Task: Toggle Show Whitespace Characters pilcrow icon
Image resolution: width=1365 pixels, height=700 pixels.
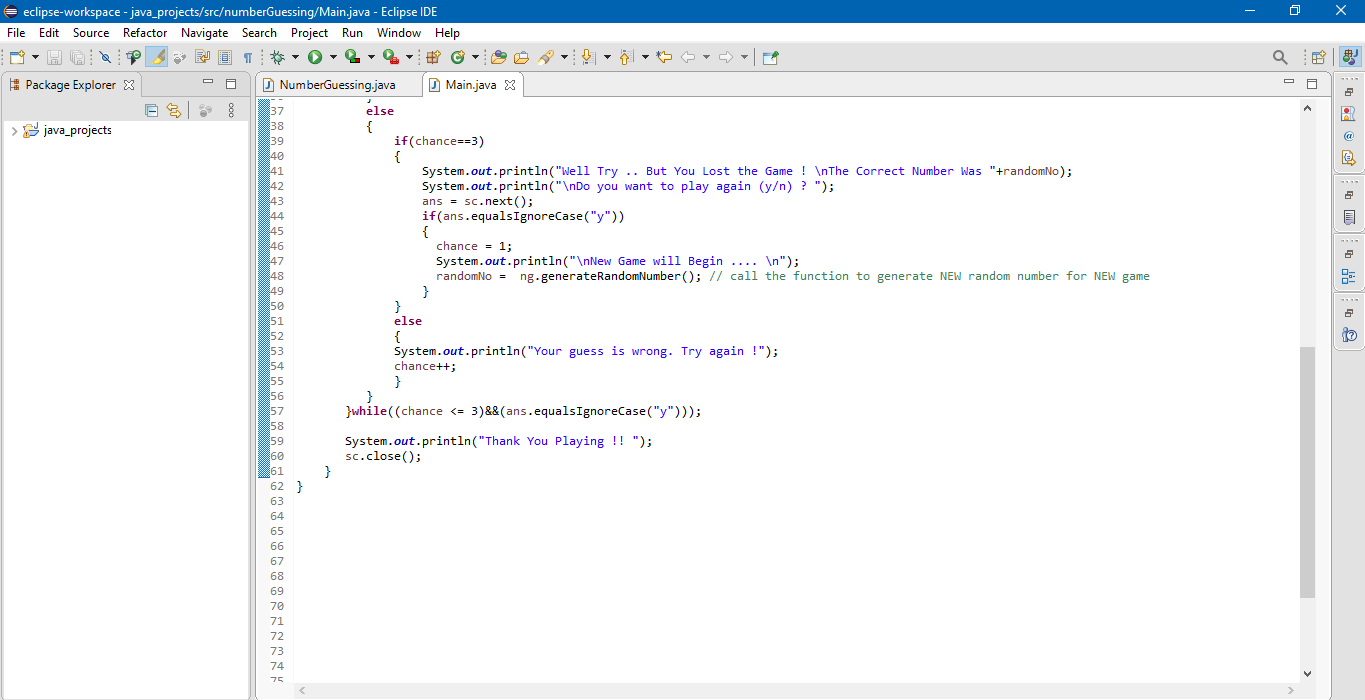Action: [x=247, y=57]
